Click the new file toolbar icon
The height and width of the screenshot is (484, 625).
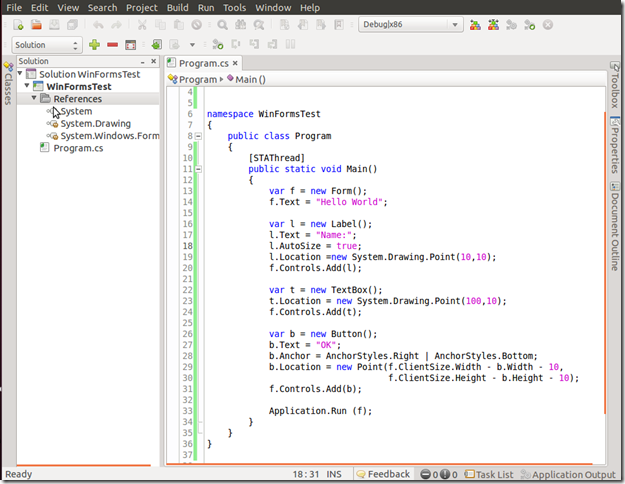(x=16, y=24)
